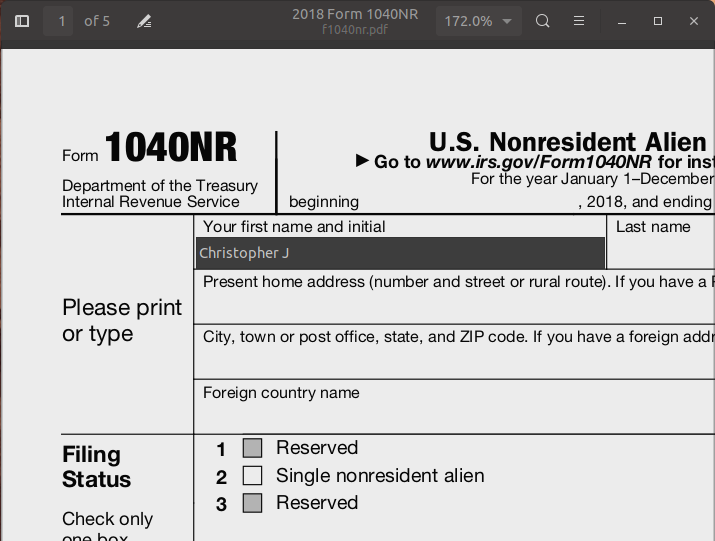
Task: Toggle the sidebar panel icon
Action: (22, 21)
